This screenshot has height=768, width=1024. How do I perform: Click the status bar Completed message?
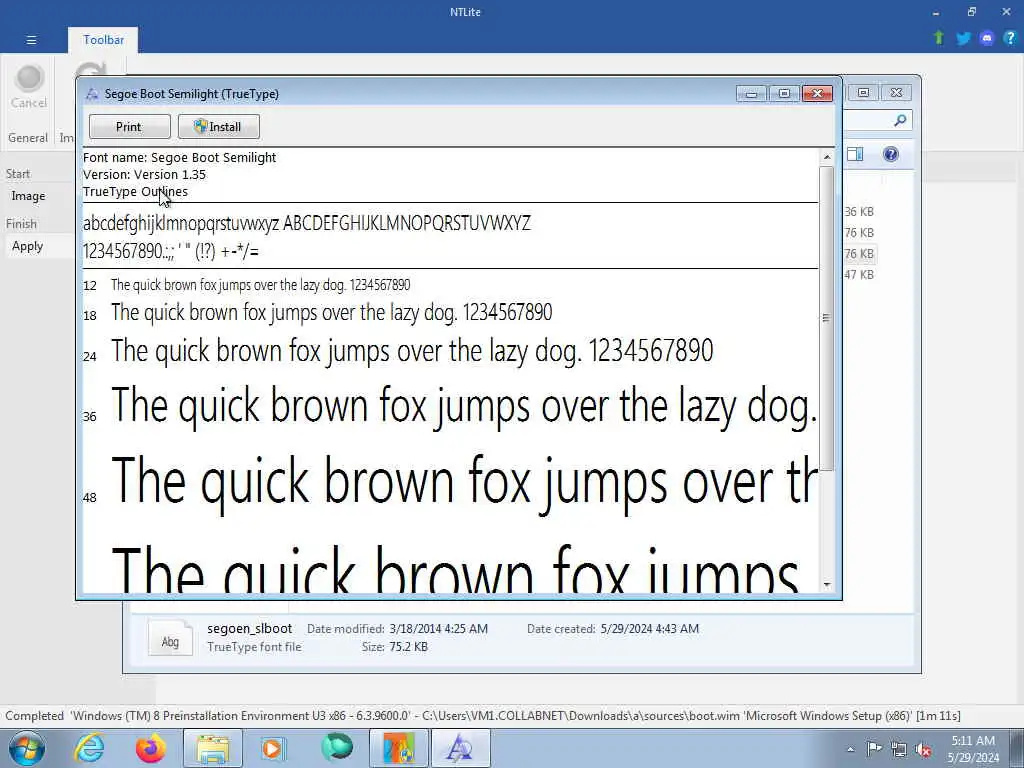[x=483, y=716]
